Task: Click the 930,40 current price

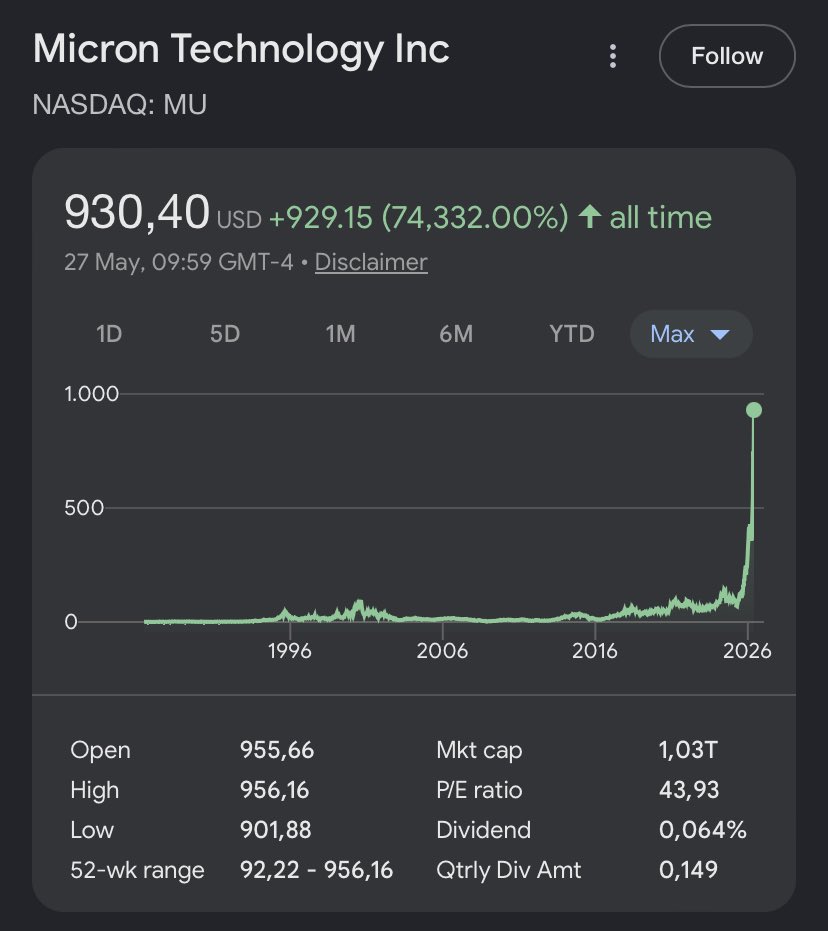Action: point(137,212)
